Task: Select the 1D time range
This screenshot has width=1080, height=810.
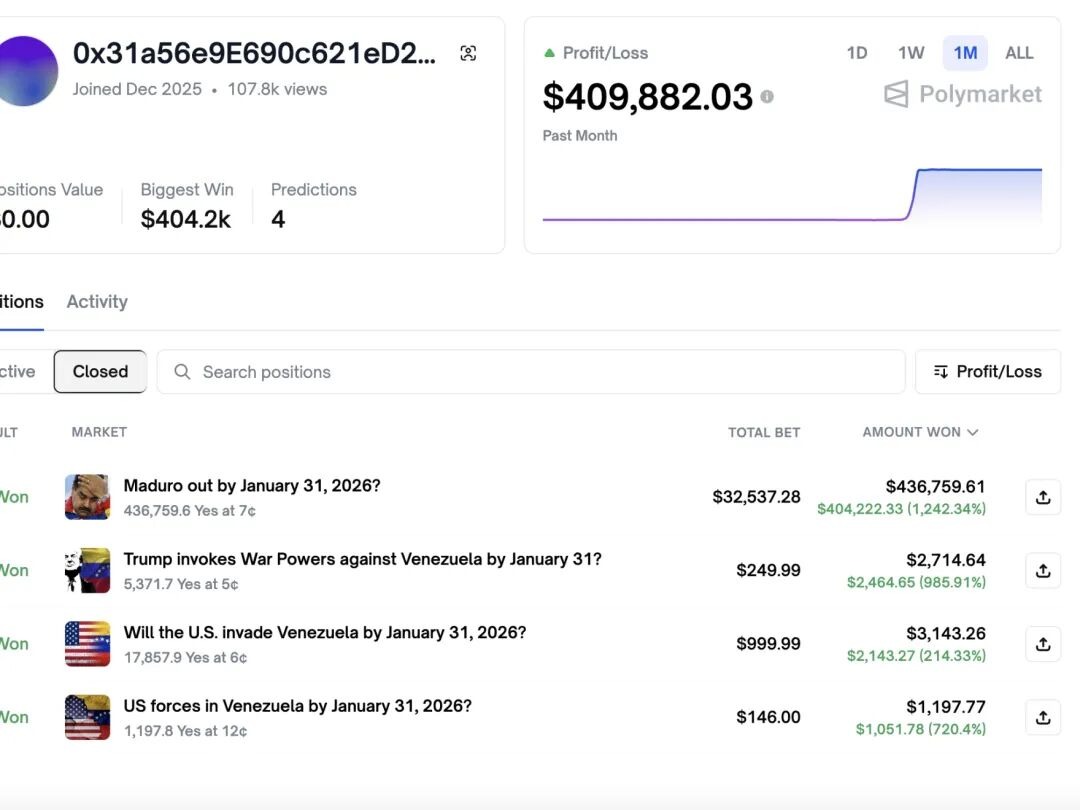Action: pyautogui.click(x=857, y=53)
